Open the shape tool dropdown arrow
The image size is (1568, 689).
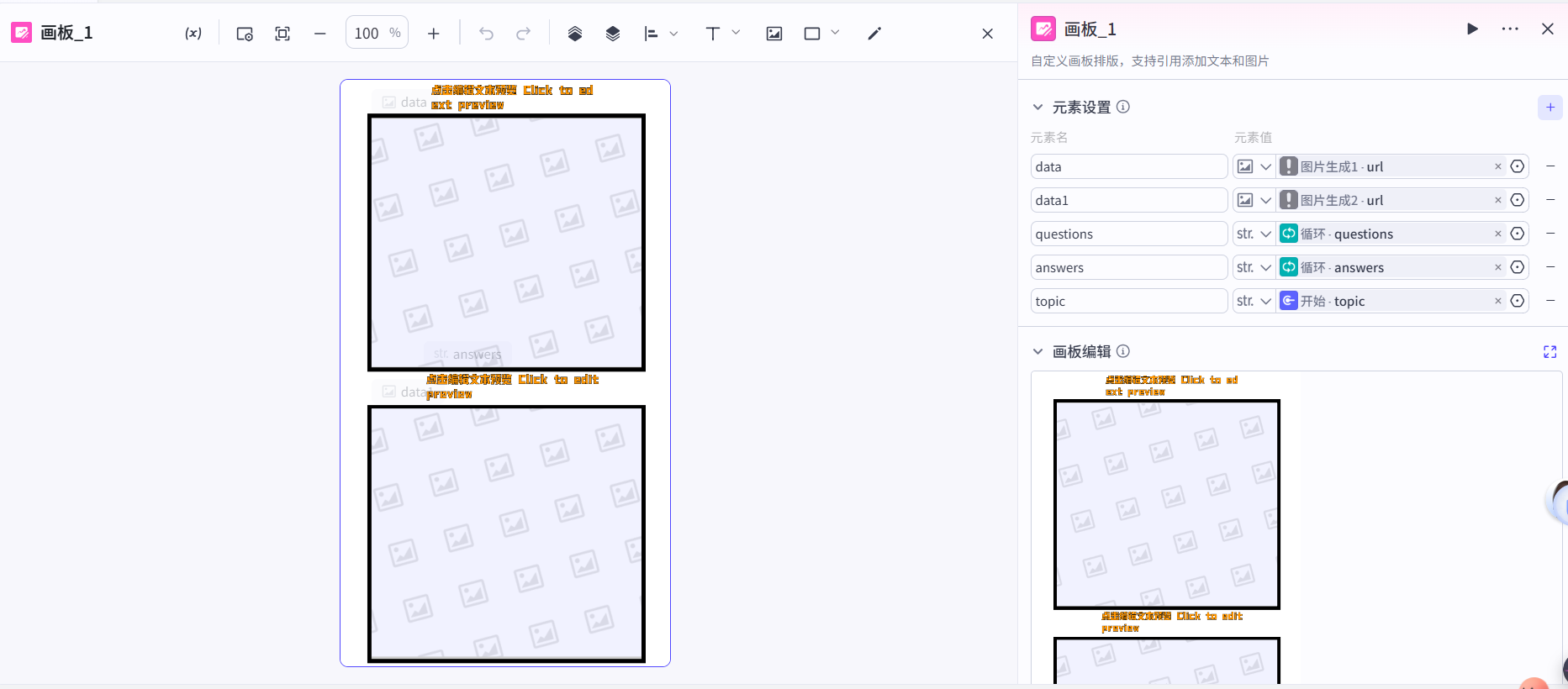pos(835,33)
